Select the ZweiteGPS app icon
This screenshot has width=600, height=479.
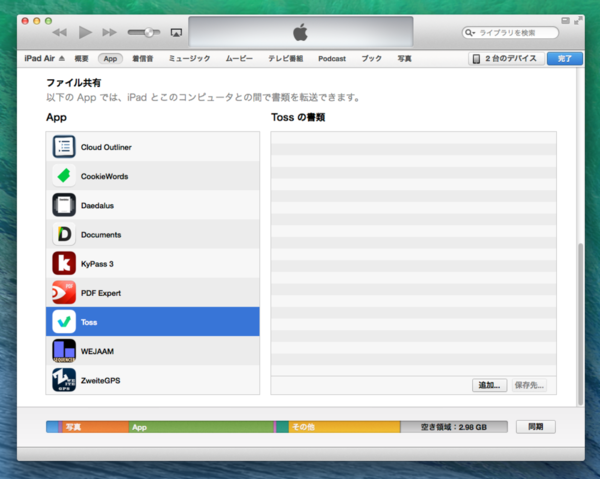[x=64, y=380]
